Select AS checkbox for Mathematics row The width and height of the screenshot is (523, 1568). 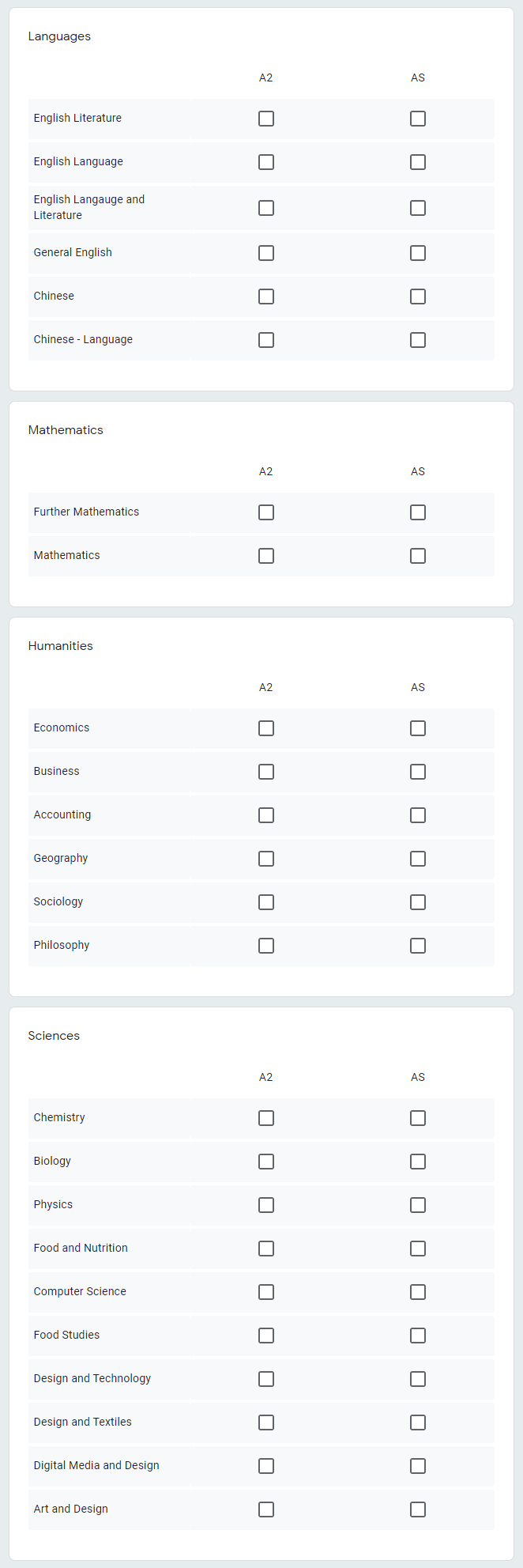click(x=418, y=556)
